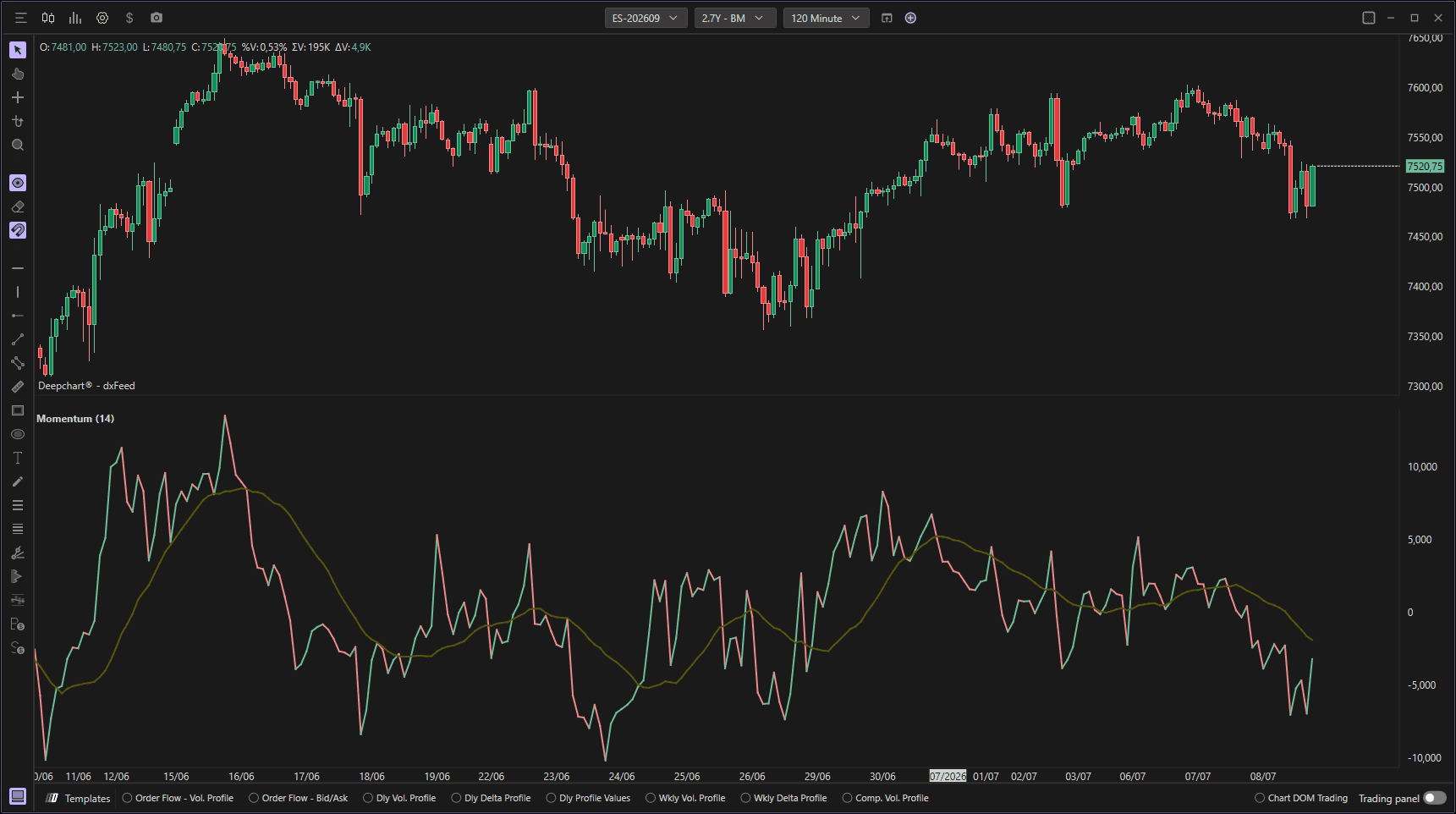The width and height of the screenshot is (1456, 814).
Task: Select the sell order S$ tool
Action: pos(18,647)
